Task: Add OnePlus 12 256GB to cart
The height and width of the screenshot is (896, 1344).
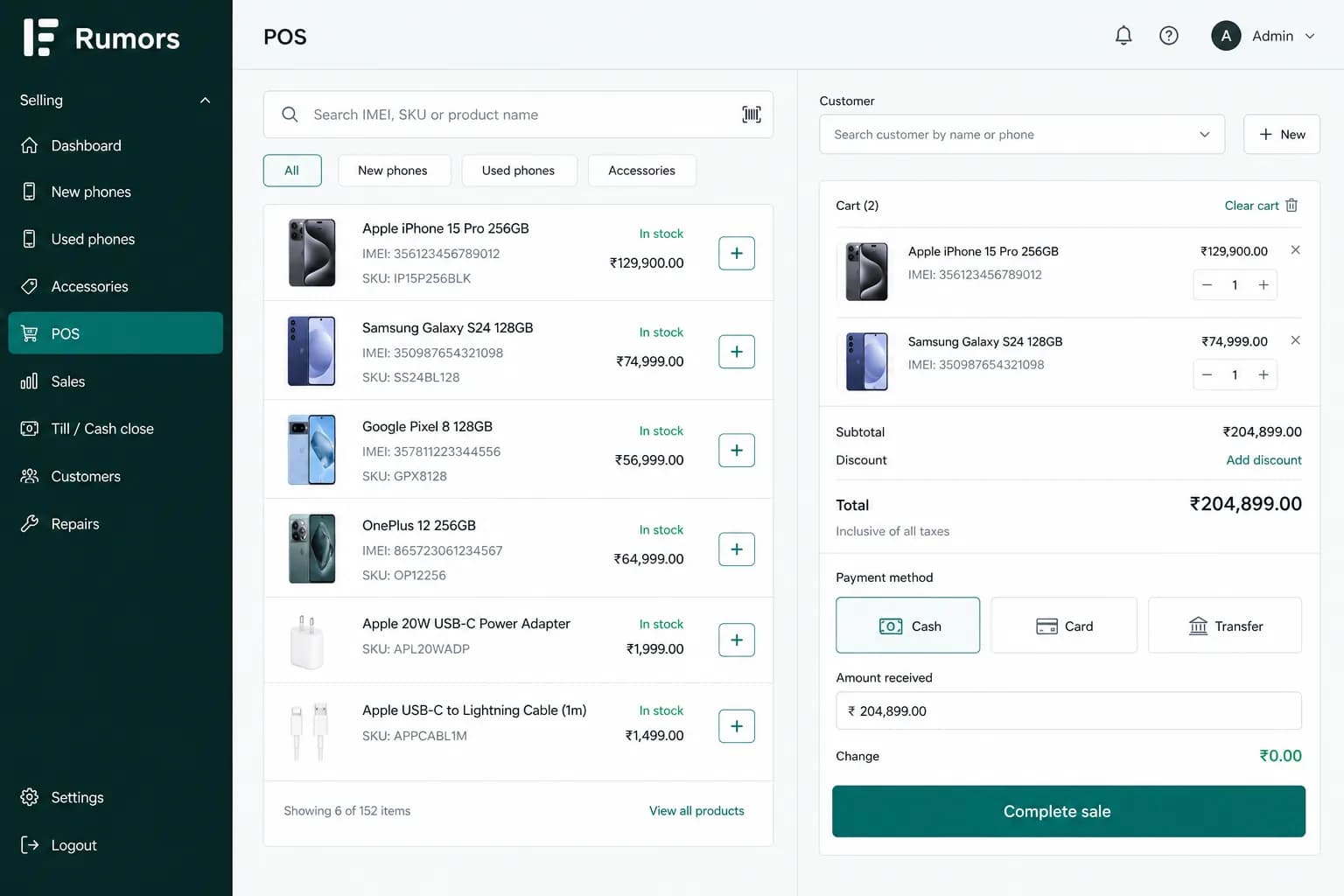Action: 737,549
